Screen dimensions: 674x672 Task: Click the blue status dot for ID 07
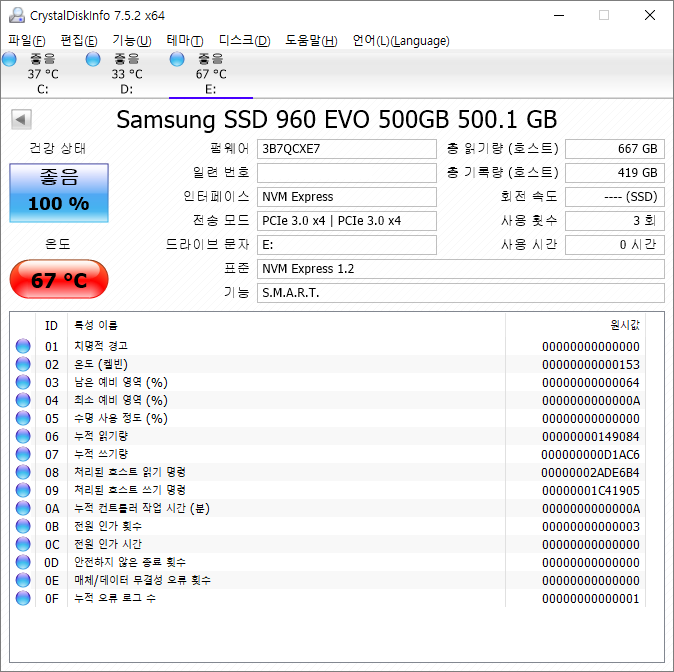click(23, 454)
